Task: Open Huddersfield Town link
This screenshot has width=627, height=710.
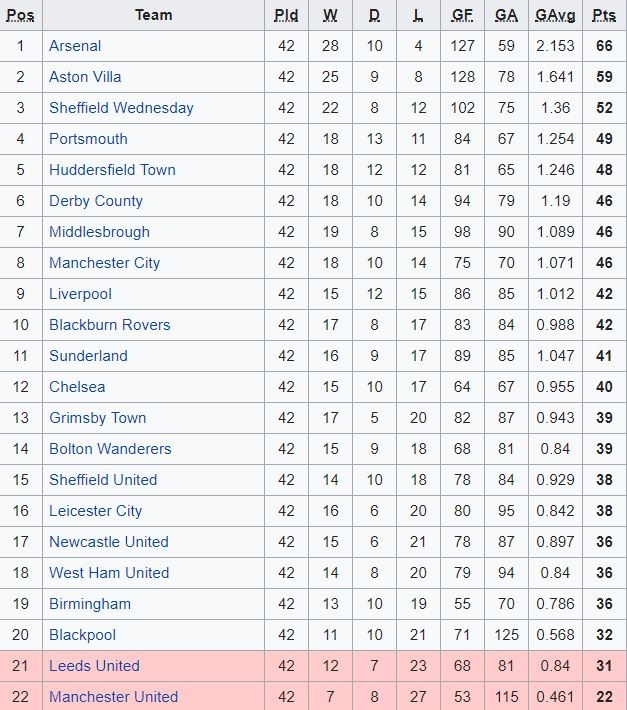Action: click(112, 170)
